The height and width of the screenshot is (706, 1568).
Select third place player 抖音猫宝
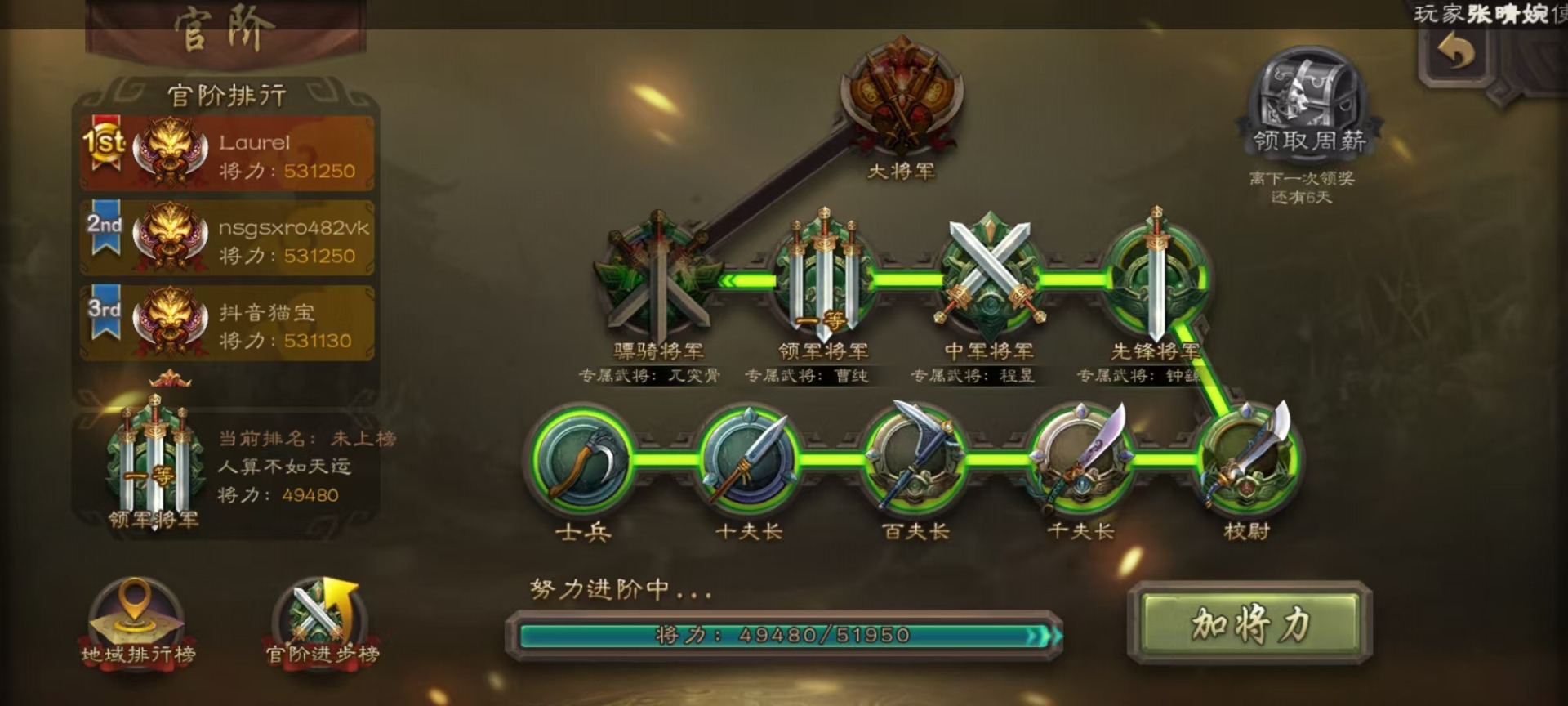coord(227,324)
